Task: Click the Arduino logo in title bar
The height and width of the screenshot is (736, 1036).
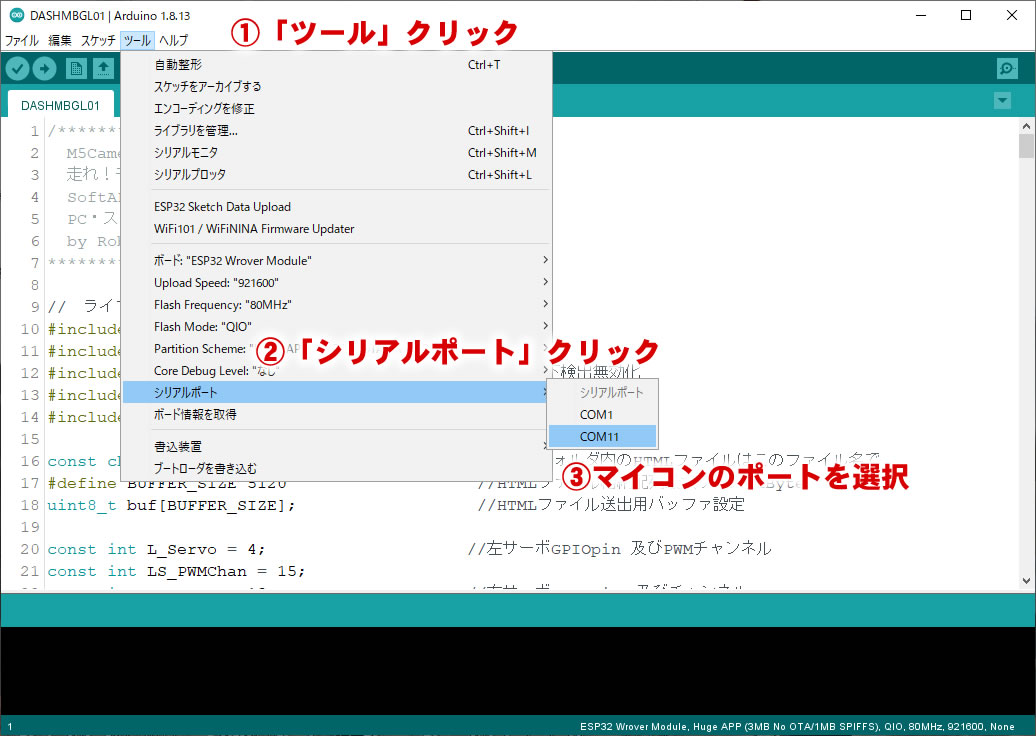Action: (x=17, y=15)
